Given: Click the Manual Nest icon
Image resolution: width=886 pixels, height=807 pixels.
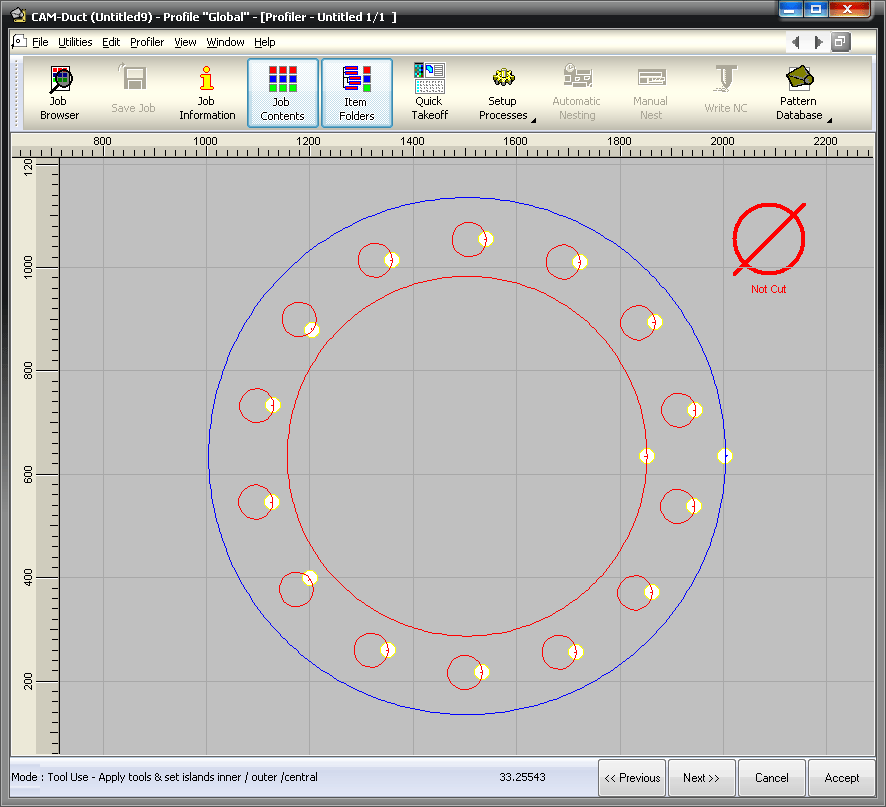Looking at the screenshot, I should (651, 77).
